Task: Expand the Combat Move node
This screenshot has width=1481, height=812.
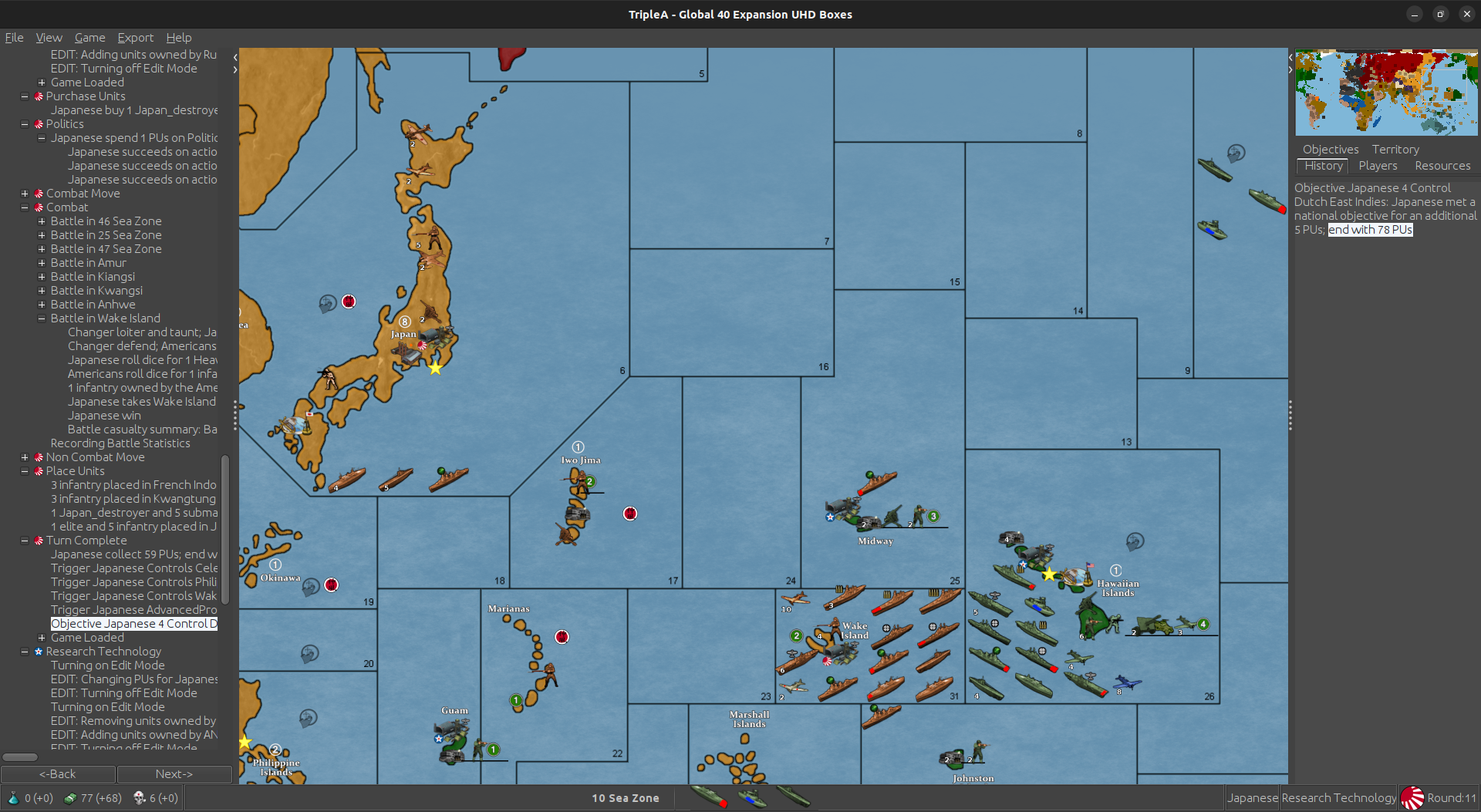Action: click(25, 194)
